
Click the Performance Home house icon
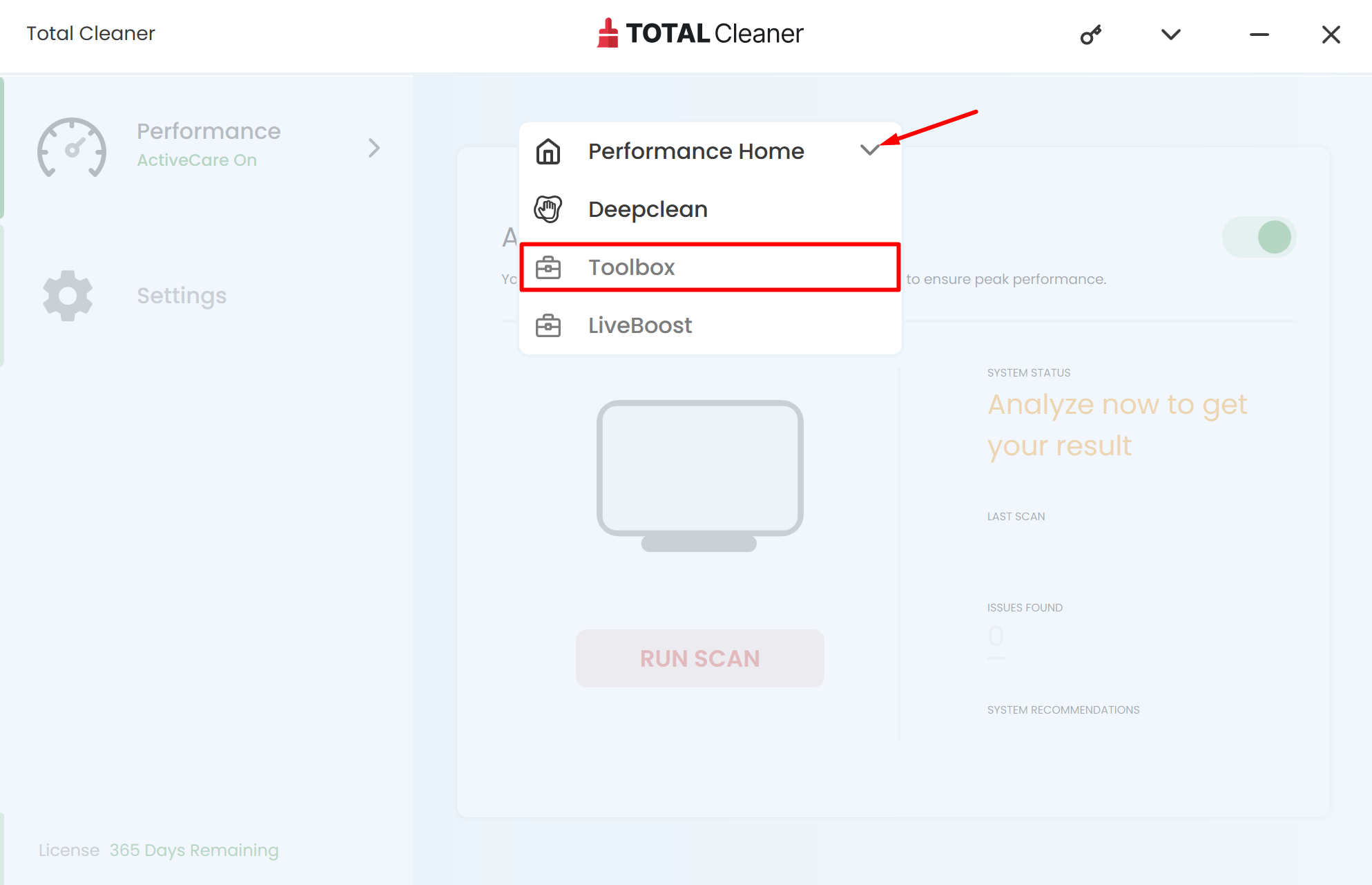548,151
